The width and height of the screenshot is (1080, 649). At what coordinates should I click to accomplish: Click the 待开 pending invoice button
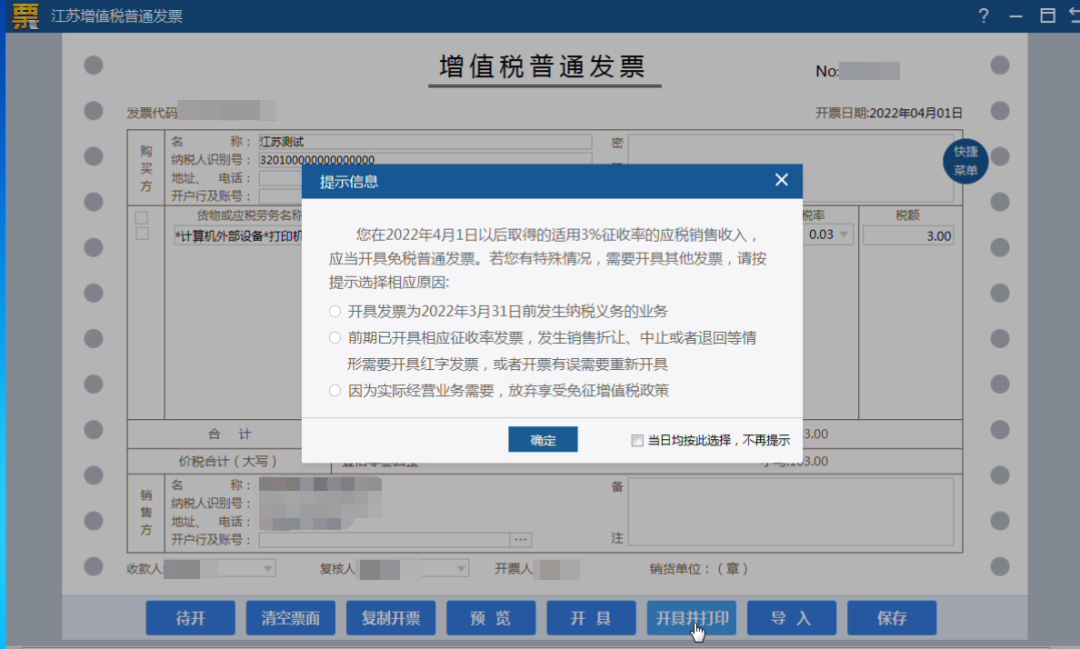click(x=190, y=617)
